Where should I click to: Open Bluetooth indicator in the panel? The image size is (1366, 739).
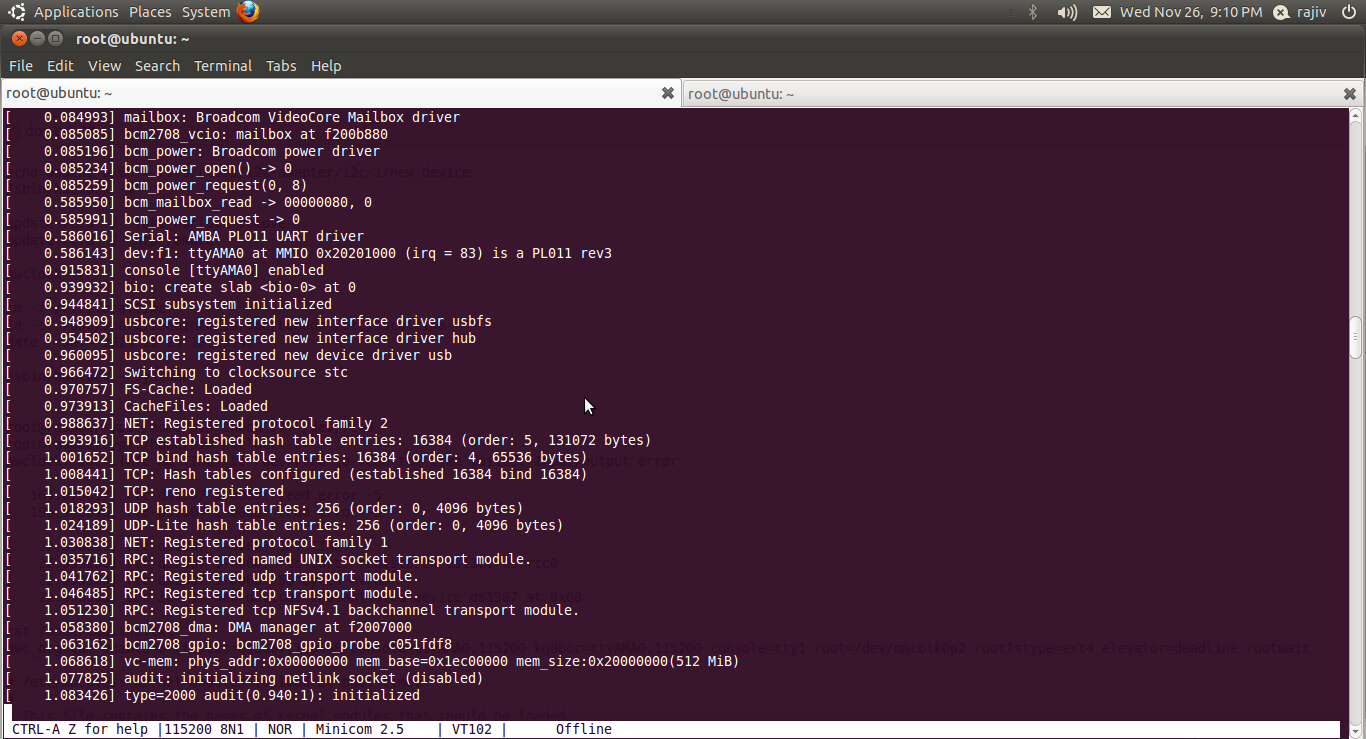[x=1032, y=12]
